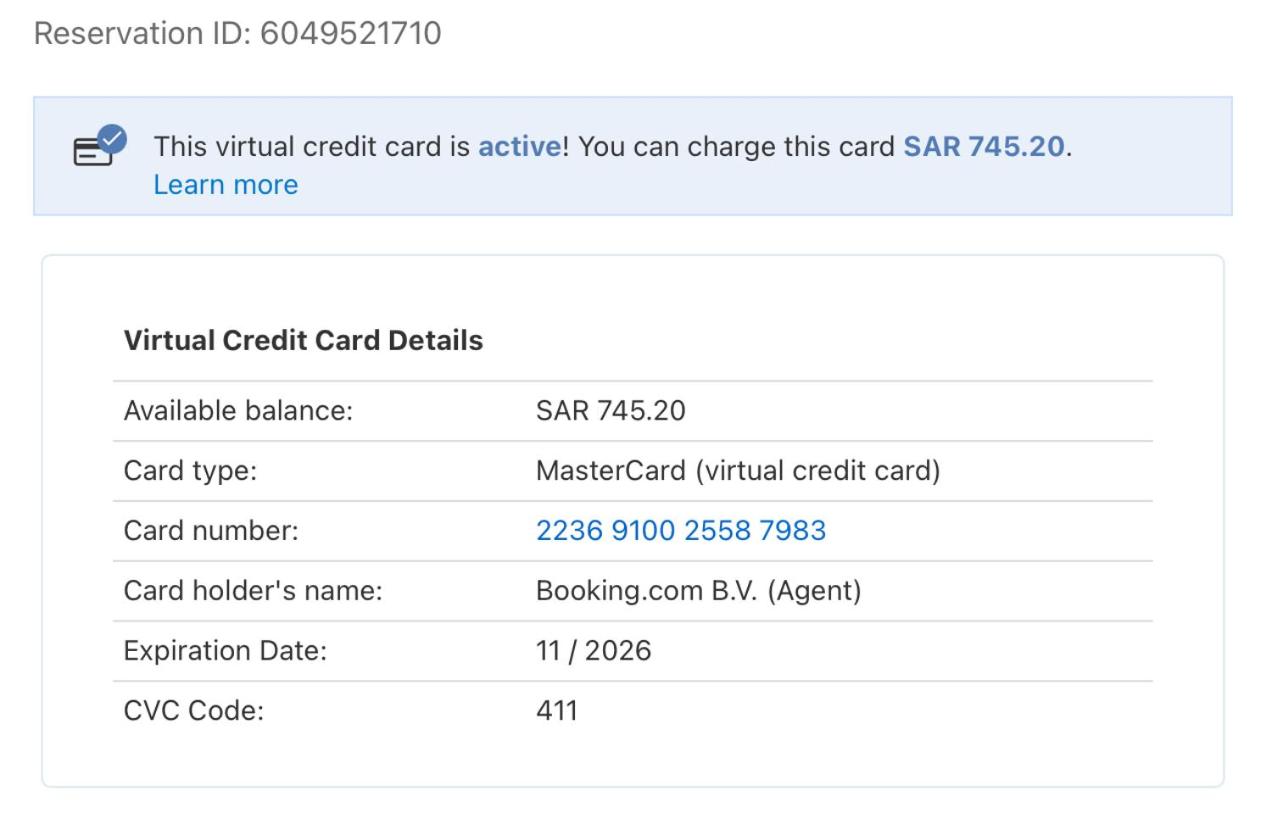Click the SAR 745.20 amount in the banner

click(983, 147)
